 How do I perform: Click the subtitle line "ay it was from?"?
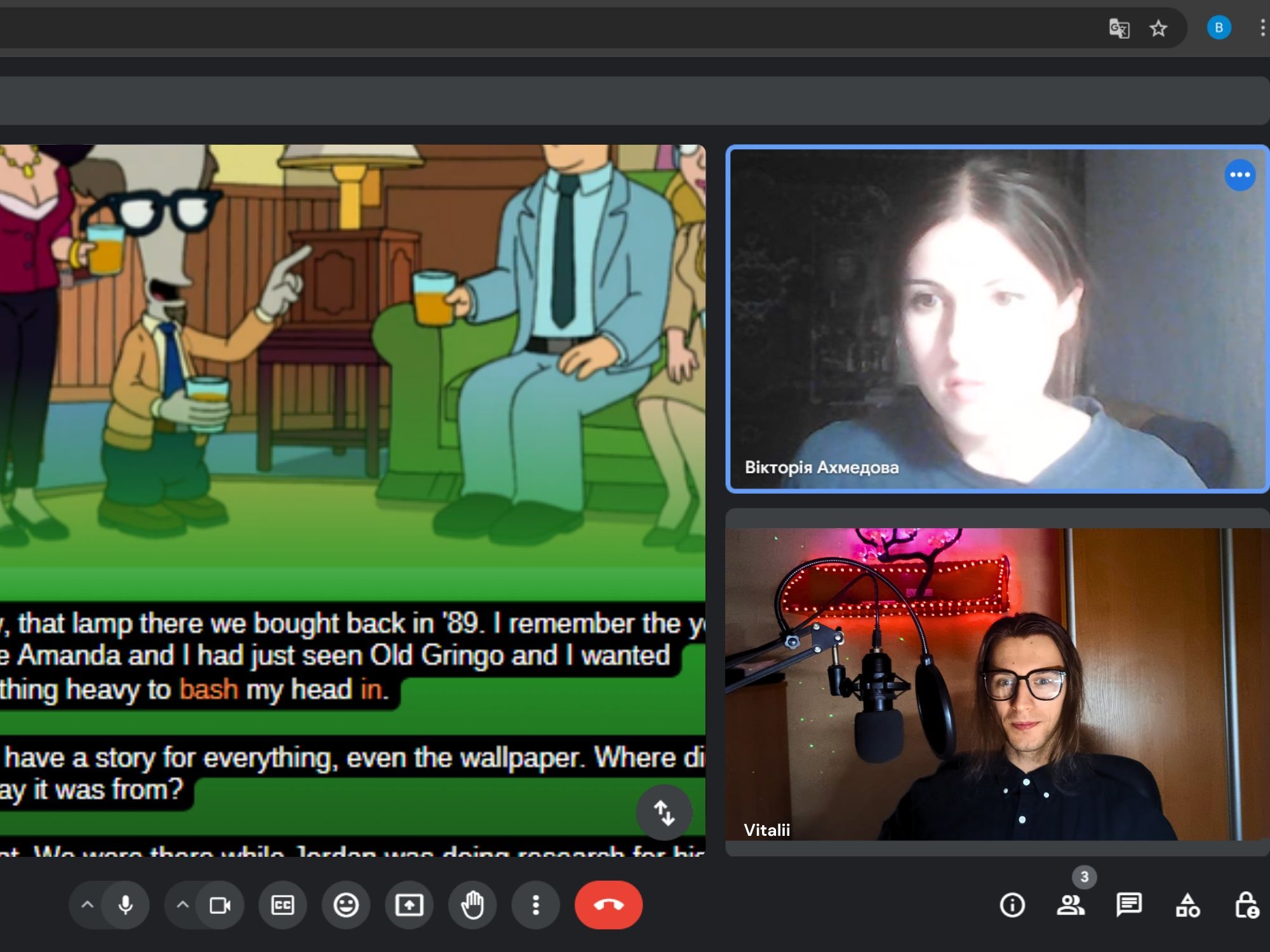[x=91, y=790]
